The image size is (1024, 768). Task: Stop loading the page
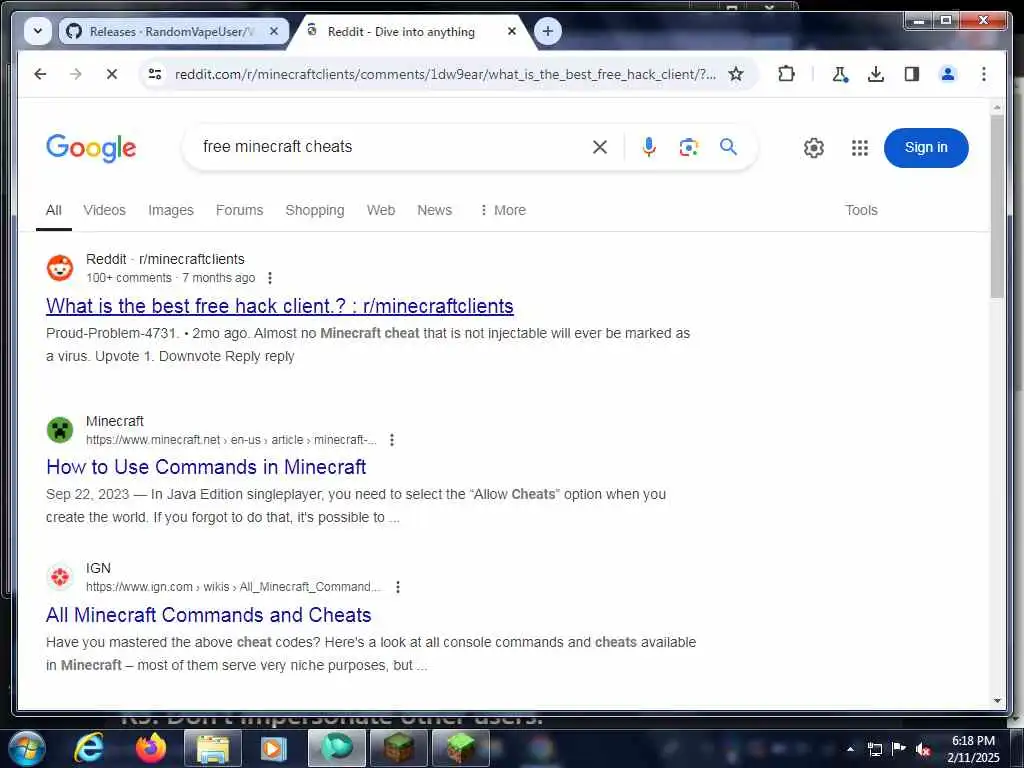[x=112, y=74]
